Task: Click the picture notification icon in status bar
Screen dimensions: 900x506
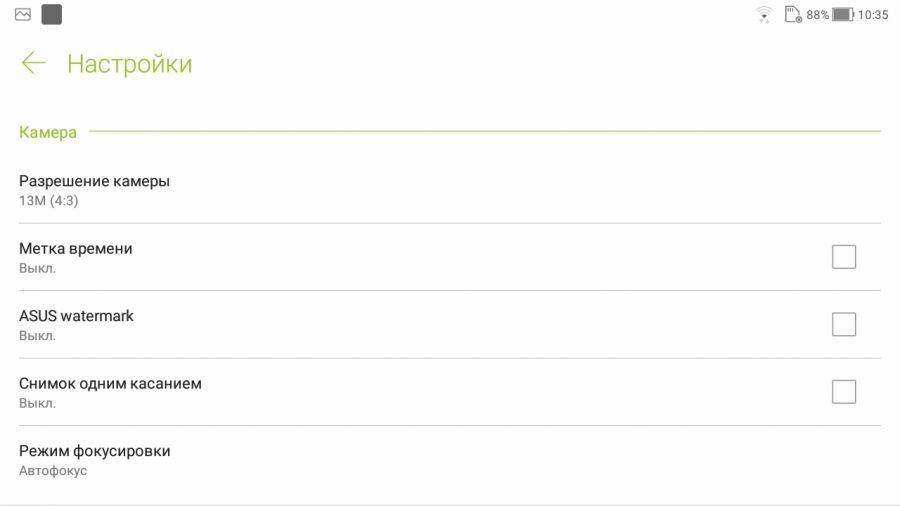Action: pyautogui.click(x=23, y=15)
